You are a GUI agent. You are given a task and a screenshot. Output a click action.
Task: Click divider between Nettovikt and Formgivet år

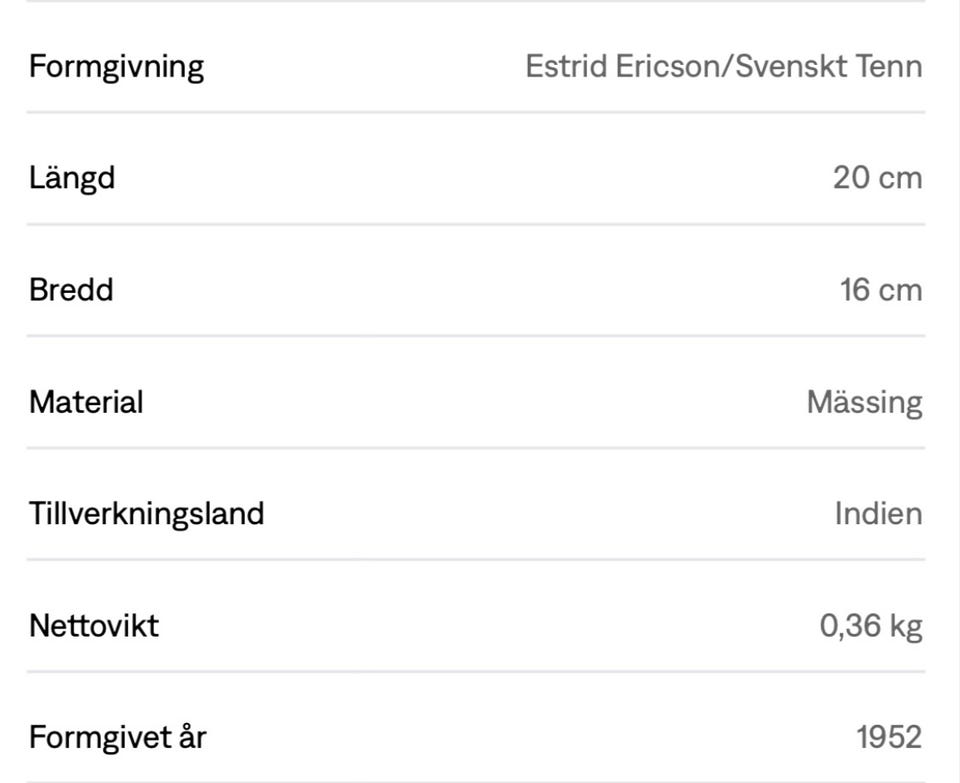pos(476,672)
